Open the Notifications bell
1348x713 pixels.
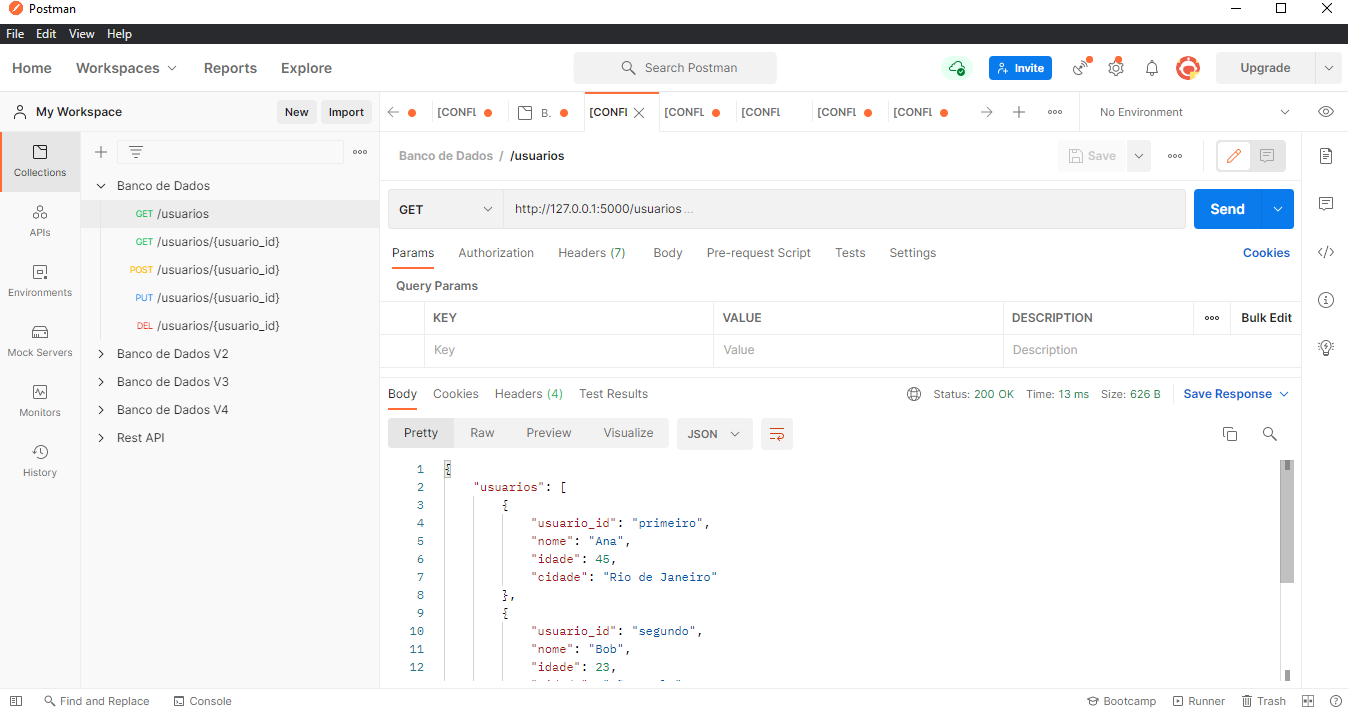[1151, 67]
